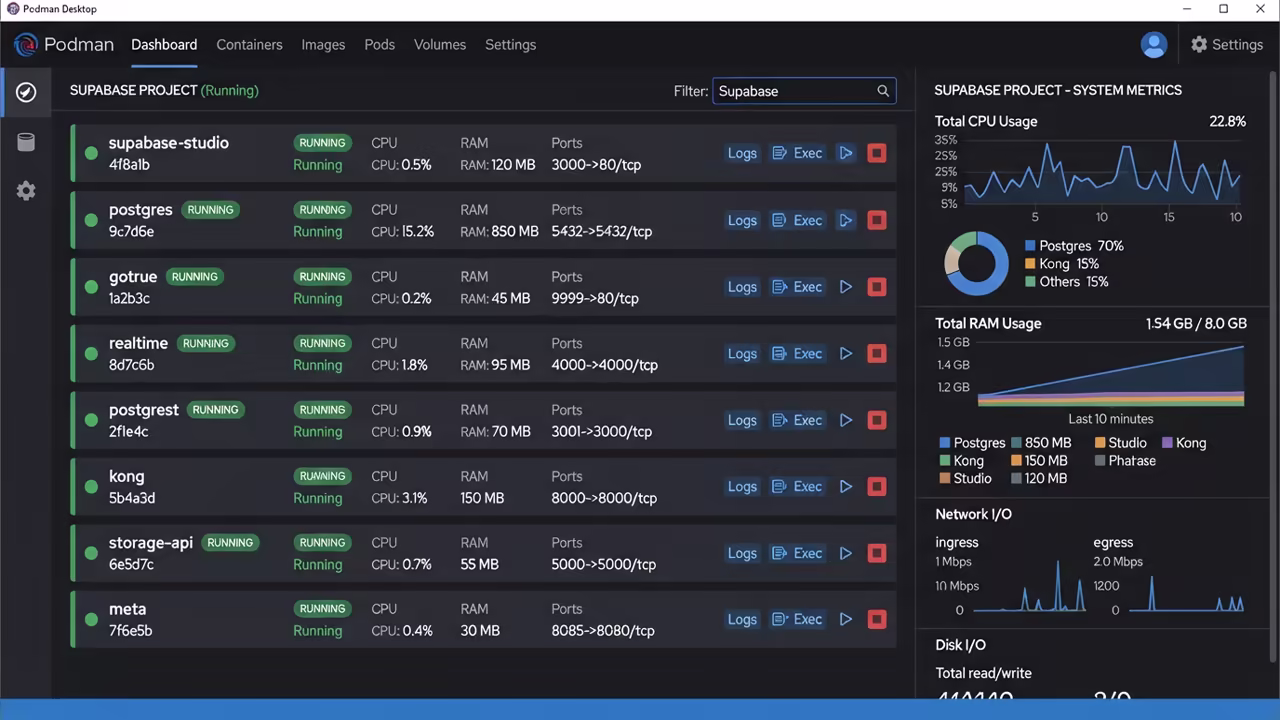
Task: Start supabase-studio with play icon
Action: (x=846, y=153)
